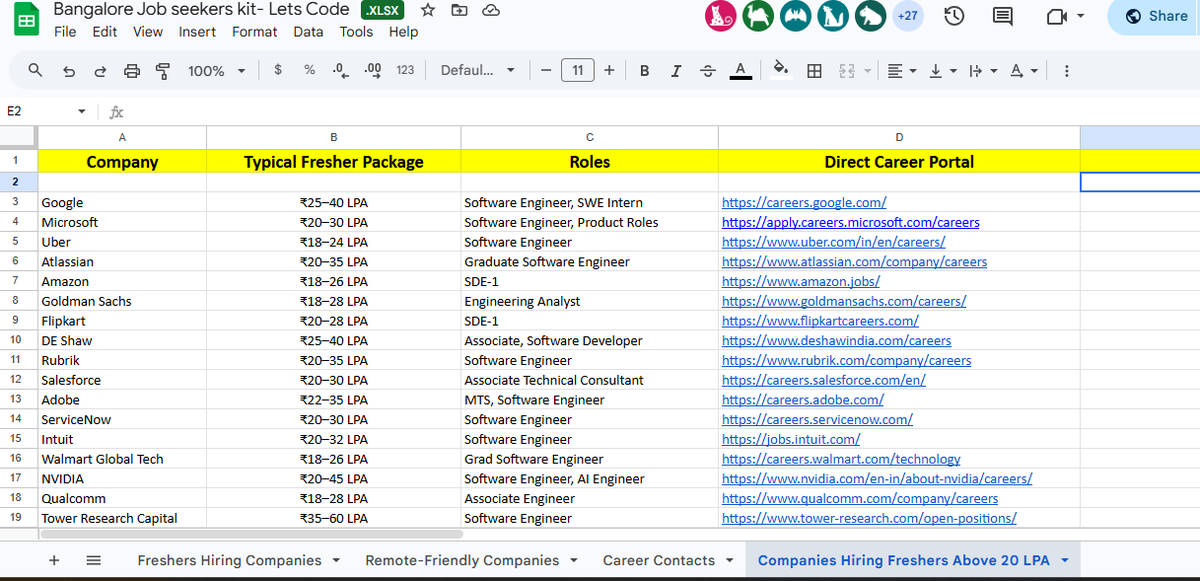
Task: Open the Help menu
Action: click(403, 32)
